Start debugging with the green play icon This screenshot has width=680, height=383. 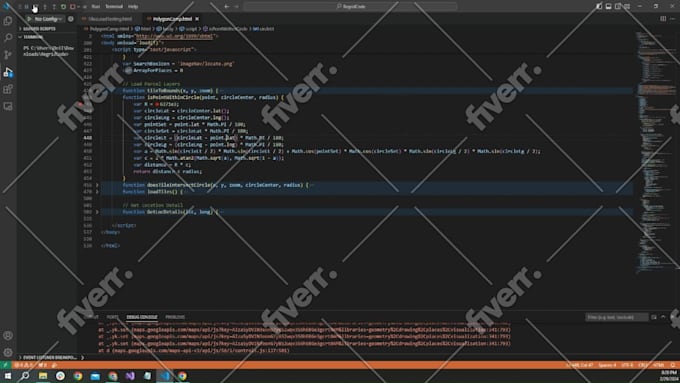click(29, 19)
